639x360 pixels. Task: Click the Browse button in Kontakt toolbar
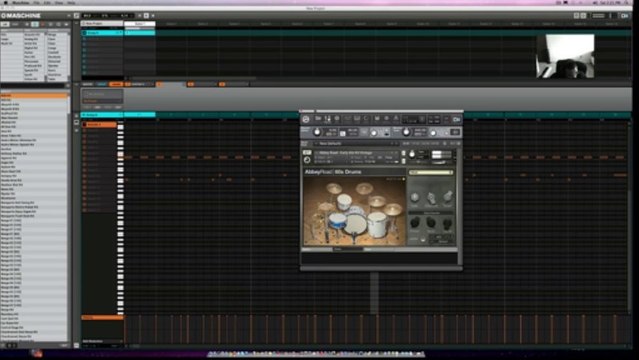[318, 119]
